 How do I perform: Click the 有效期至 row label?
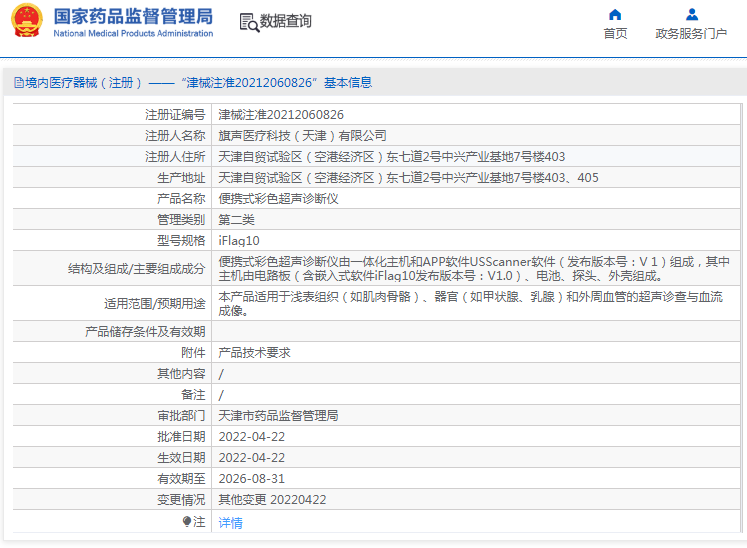coord(182,478)
